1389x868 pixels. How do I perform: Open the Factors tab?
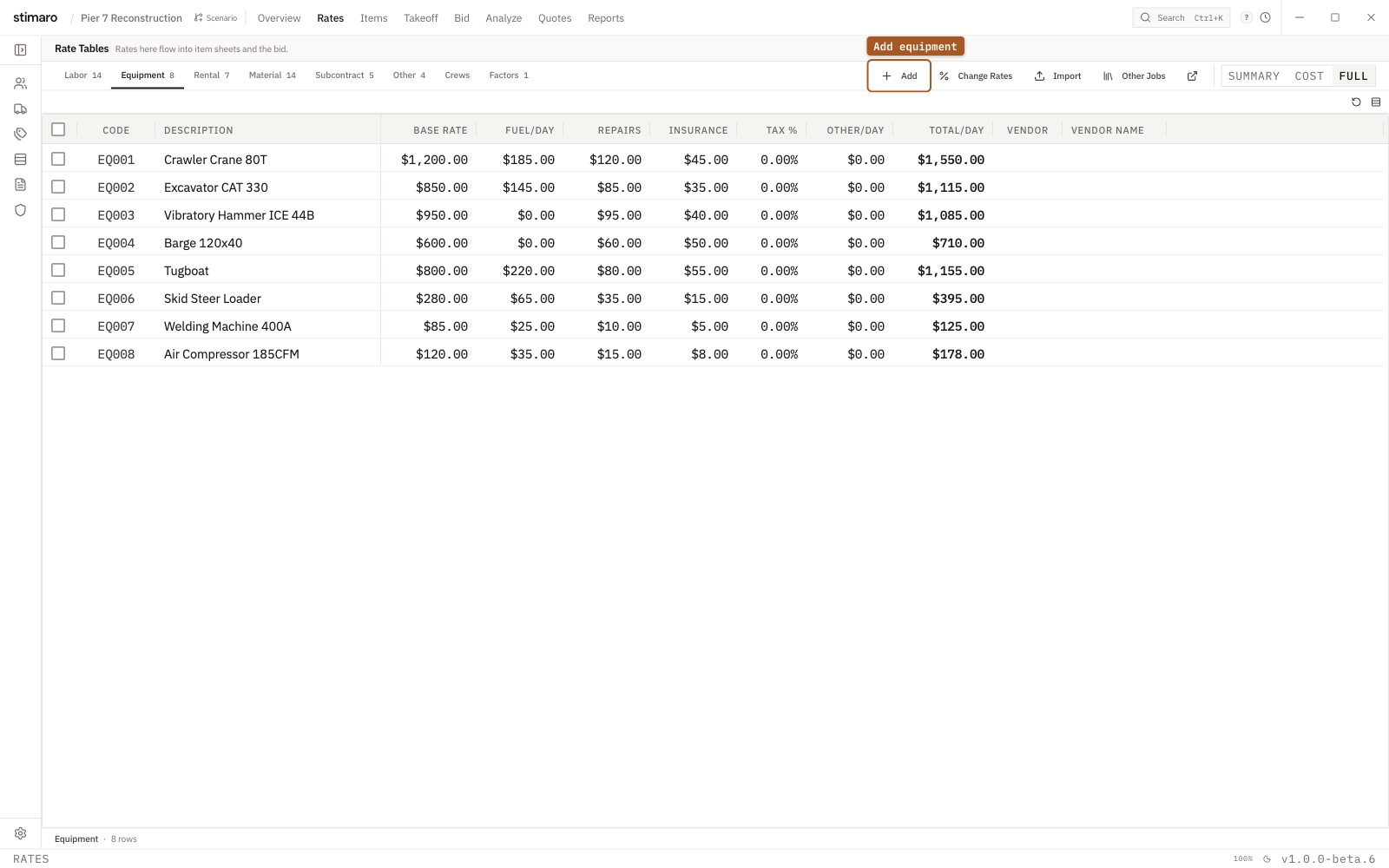click(x=508, y=76)
